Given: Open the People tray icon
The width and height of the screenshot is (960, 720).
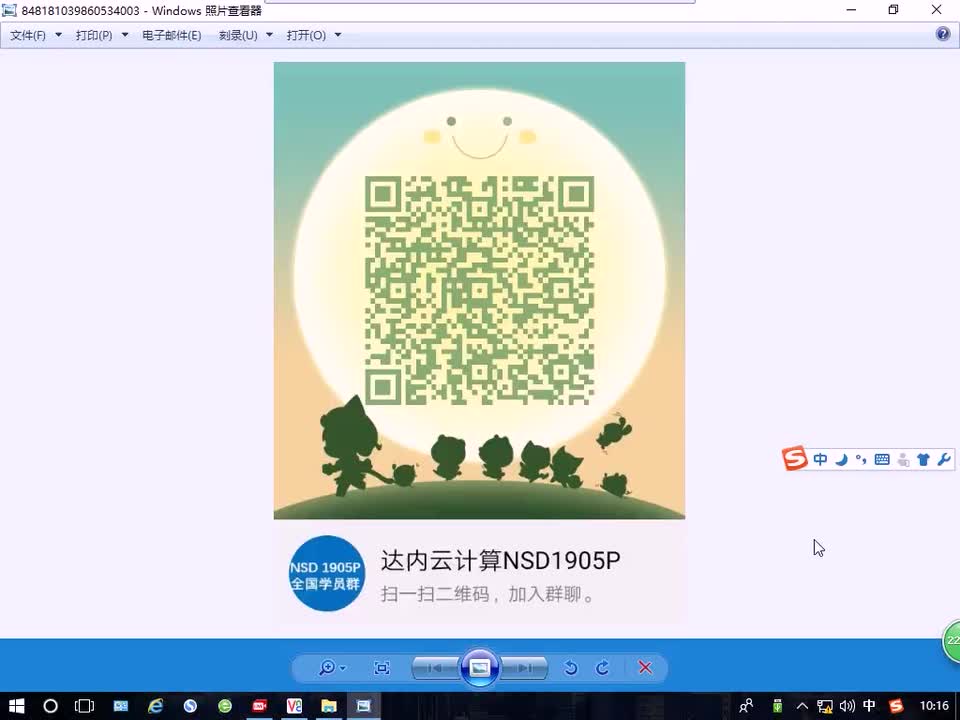Looking at the screenshot, I should (x=746, y=706).
